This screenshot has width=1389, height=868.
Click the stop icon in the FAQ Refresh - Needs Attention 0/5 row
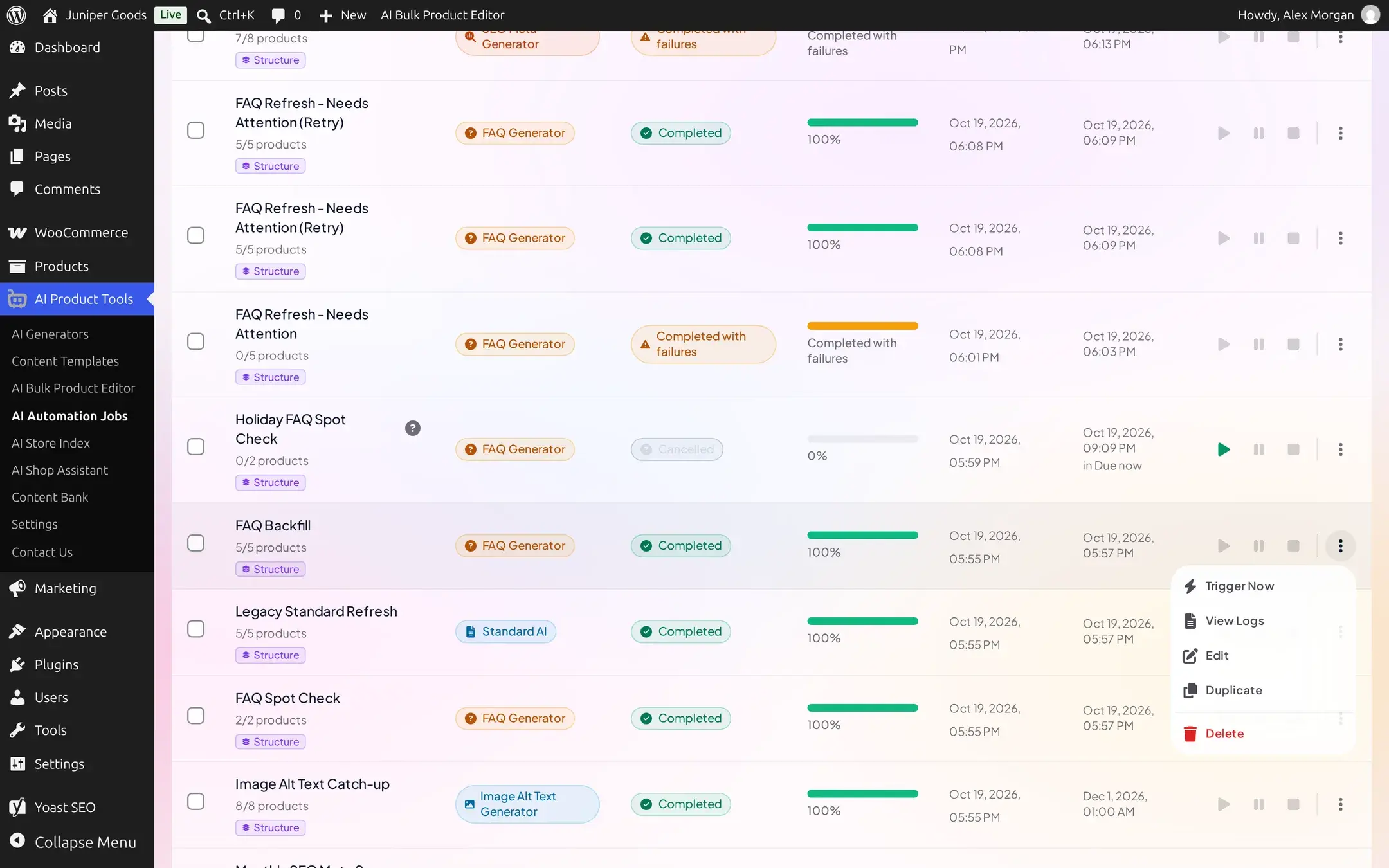1293,345
